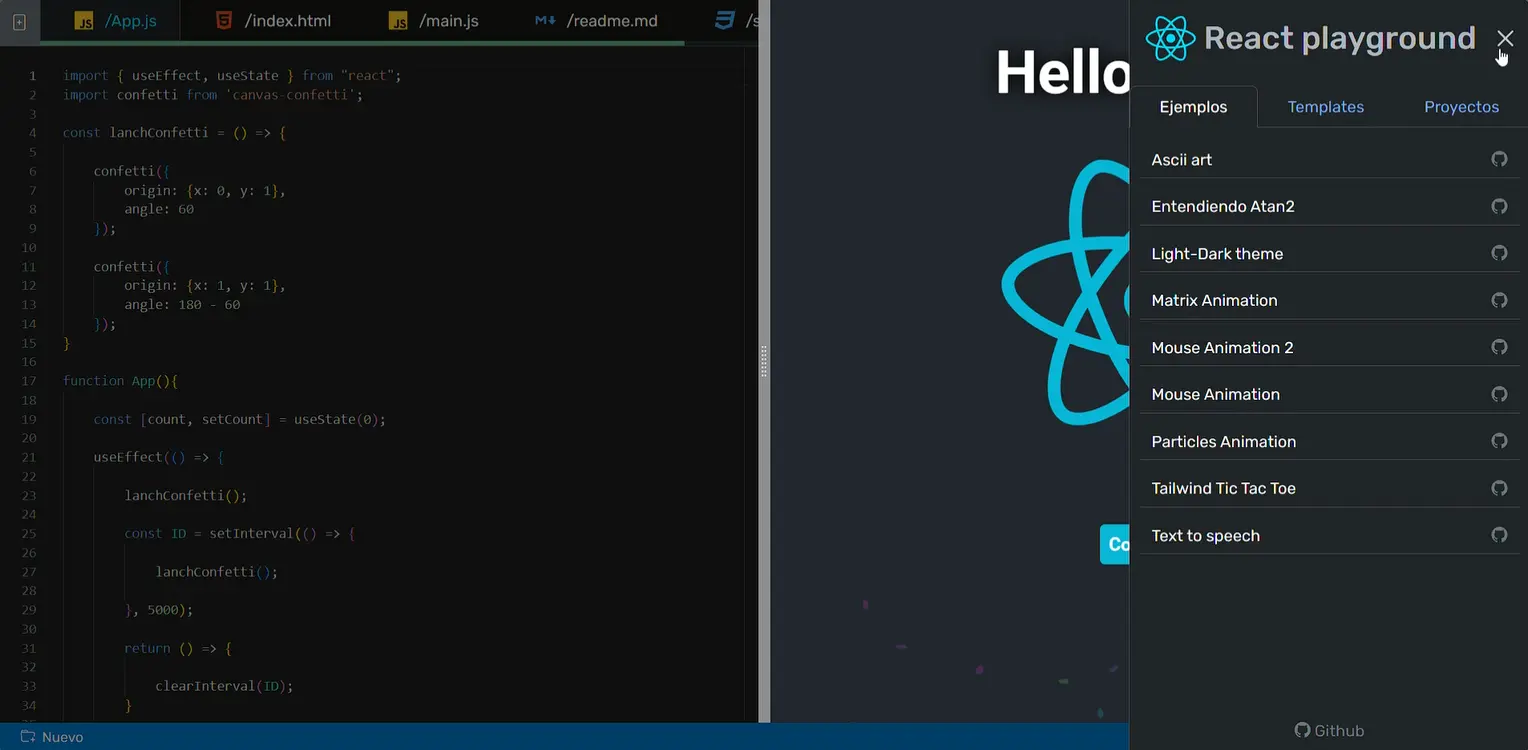
Task: Click the Markdown icon on the readme.md tab
Action: click(545, 19)
